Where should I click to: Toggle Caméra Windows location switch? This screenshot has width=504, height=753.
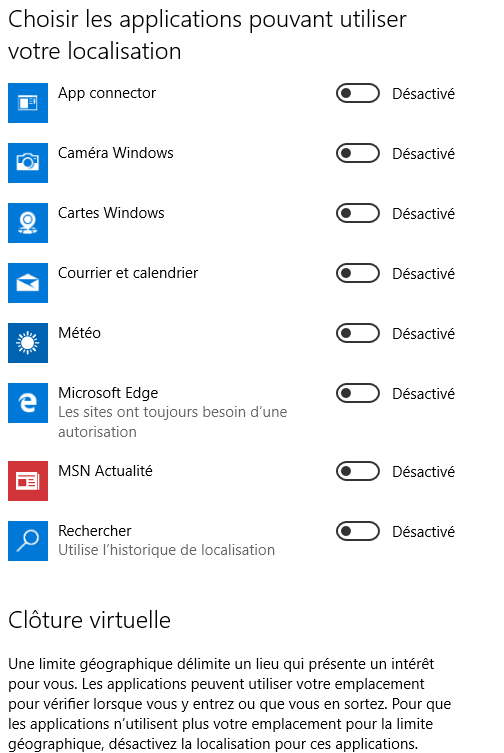pos(357,153)
